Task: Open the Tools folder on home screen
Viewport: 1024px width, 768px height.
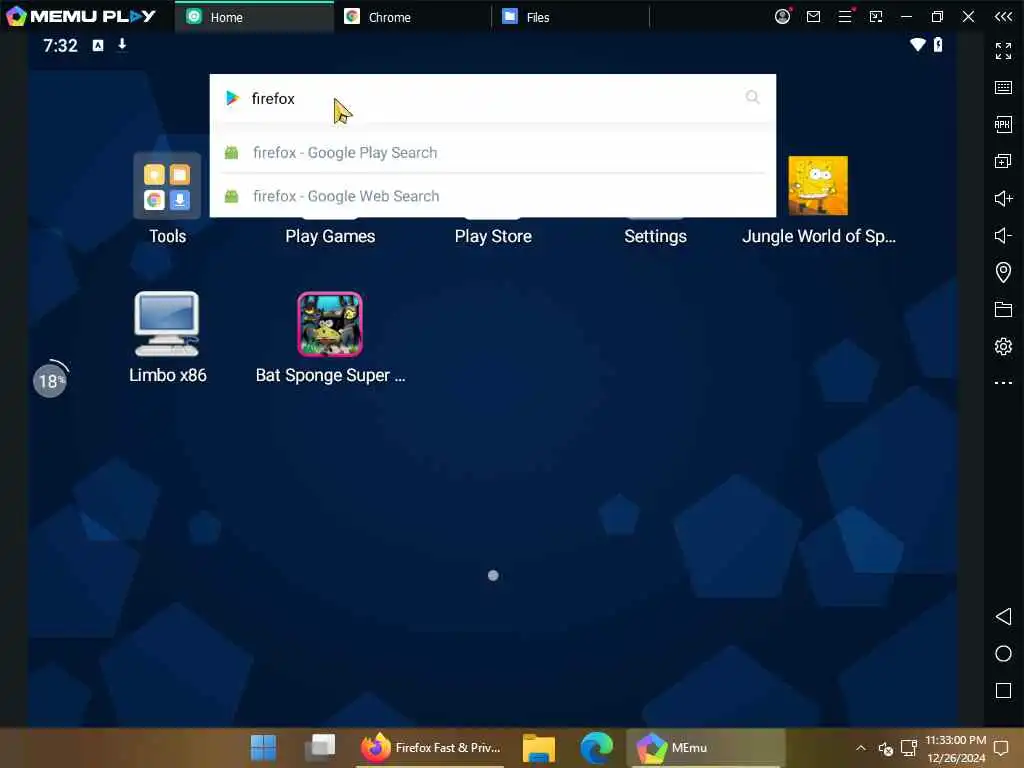Action: (167, 186)
